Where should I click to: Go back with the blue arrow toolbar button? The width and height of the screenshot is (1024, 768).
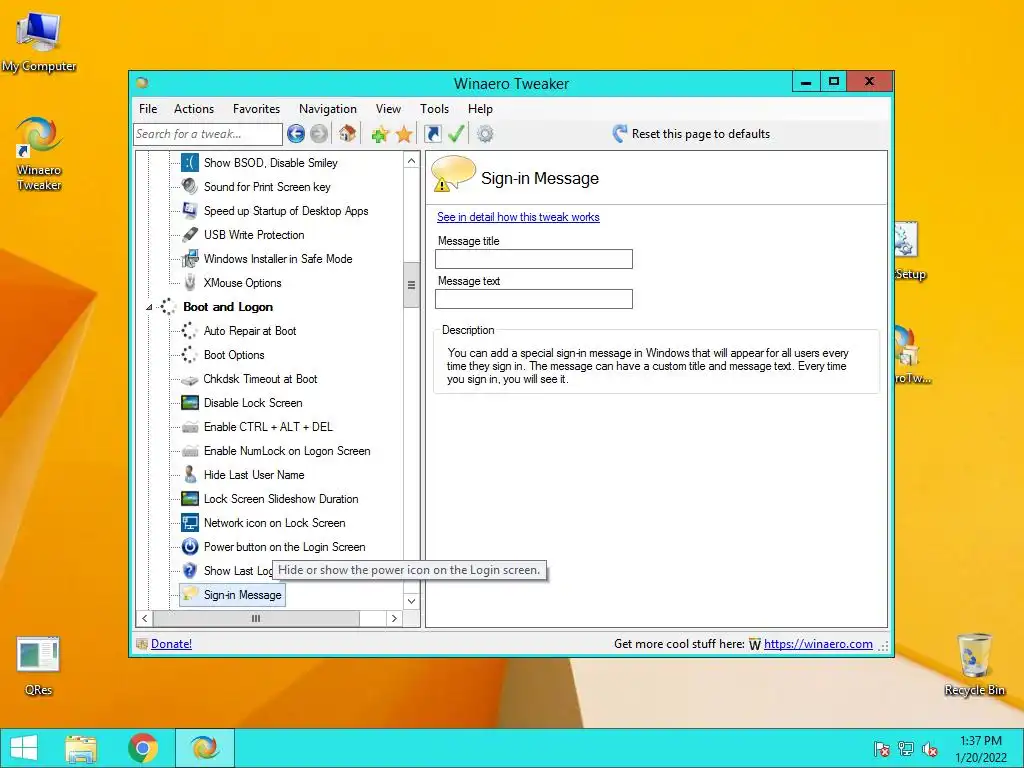(x=296, y=134)
